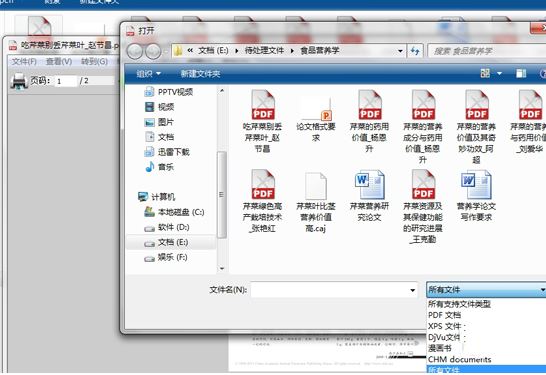Collapse the 所有文件 file type combo box
Viewport: 546px width, 375px height.
[x=486, y=290]
